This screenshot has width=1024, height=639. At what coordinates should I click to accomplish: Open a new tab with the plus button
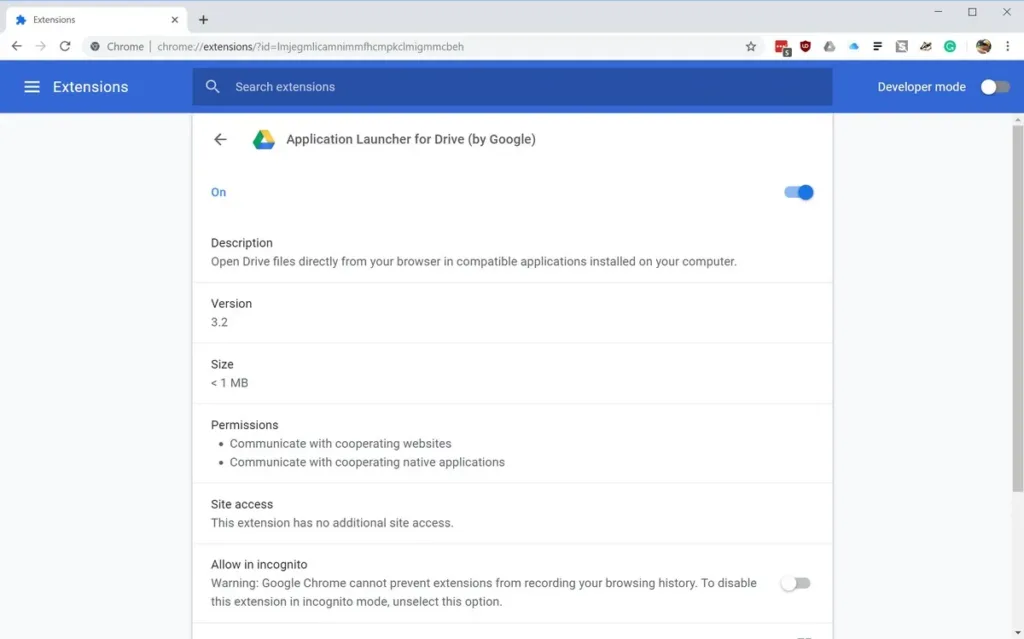coord(203,20)
